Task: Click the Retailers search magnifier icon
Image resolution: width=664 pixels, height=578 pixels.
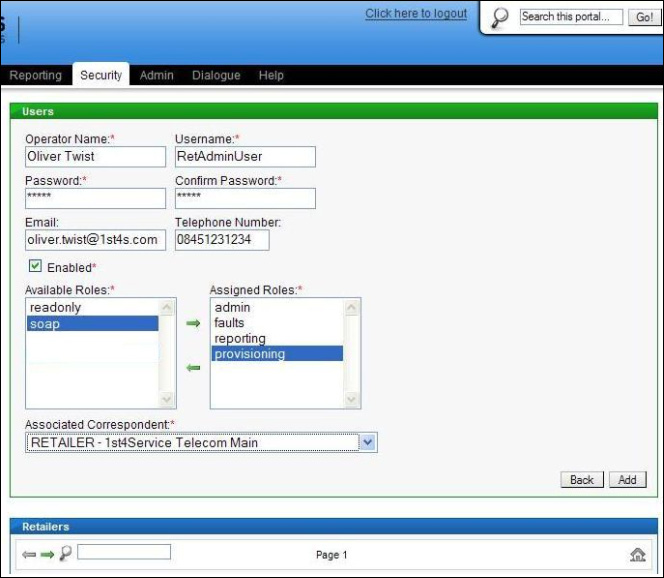Action: click(65, 553)
